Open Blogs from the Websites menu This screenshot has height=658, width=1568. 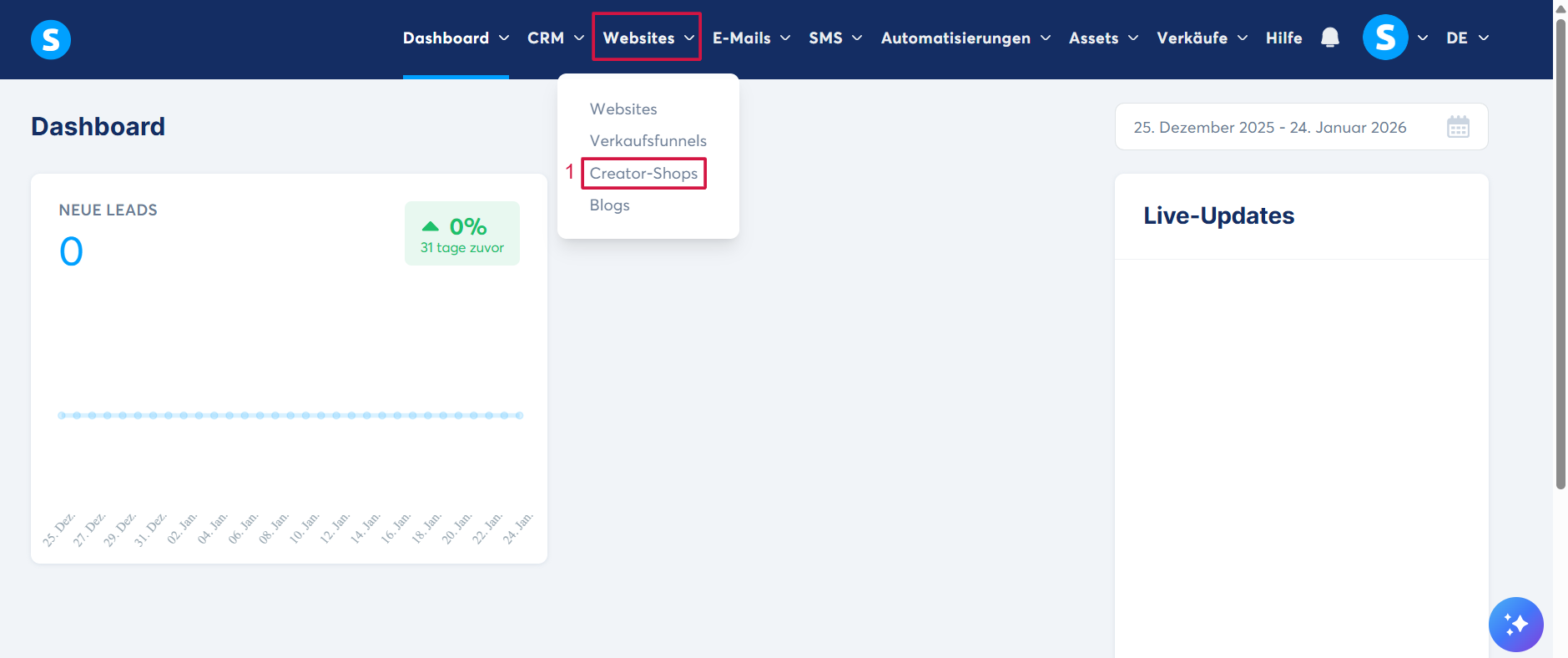[x=609, y=205]
